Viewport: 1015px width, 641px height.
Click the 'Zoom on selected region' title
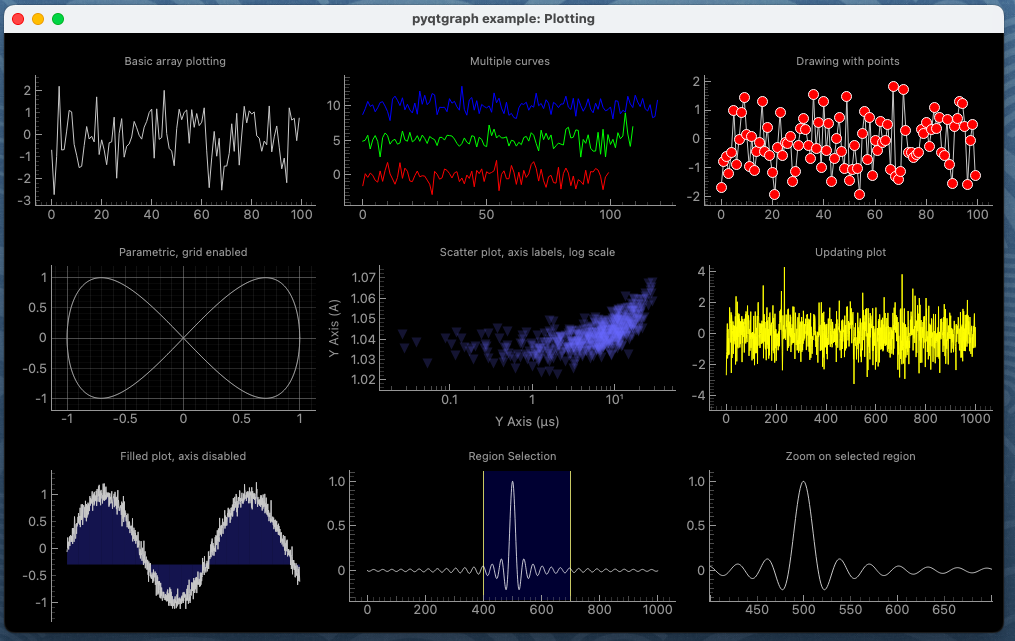pos(850,456)
